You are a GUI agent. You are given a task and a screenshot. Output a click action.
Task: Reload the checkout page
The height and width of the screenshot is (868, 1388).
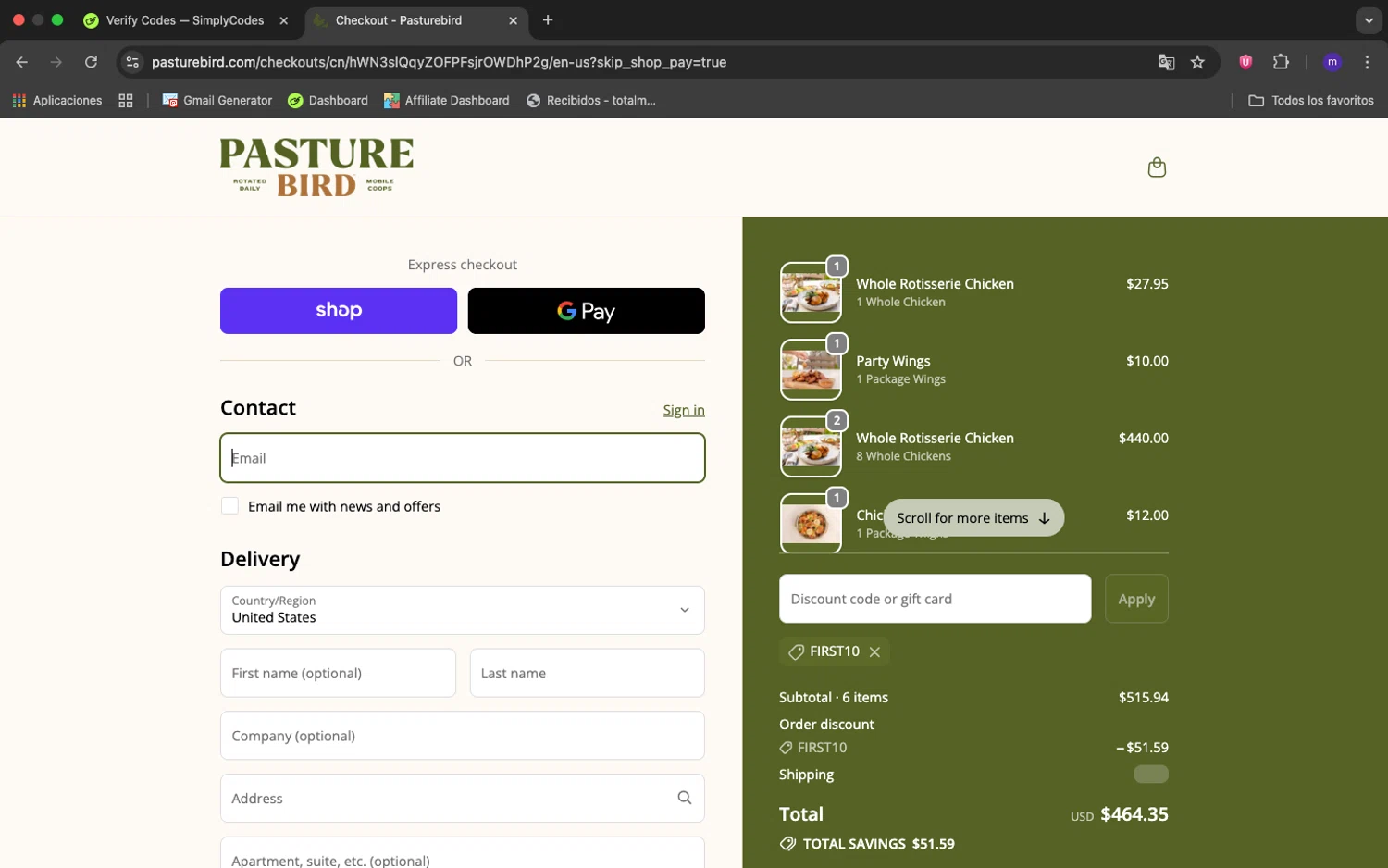click(91, 62)
